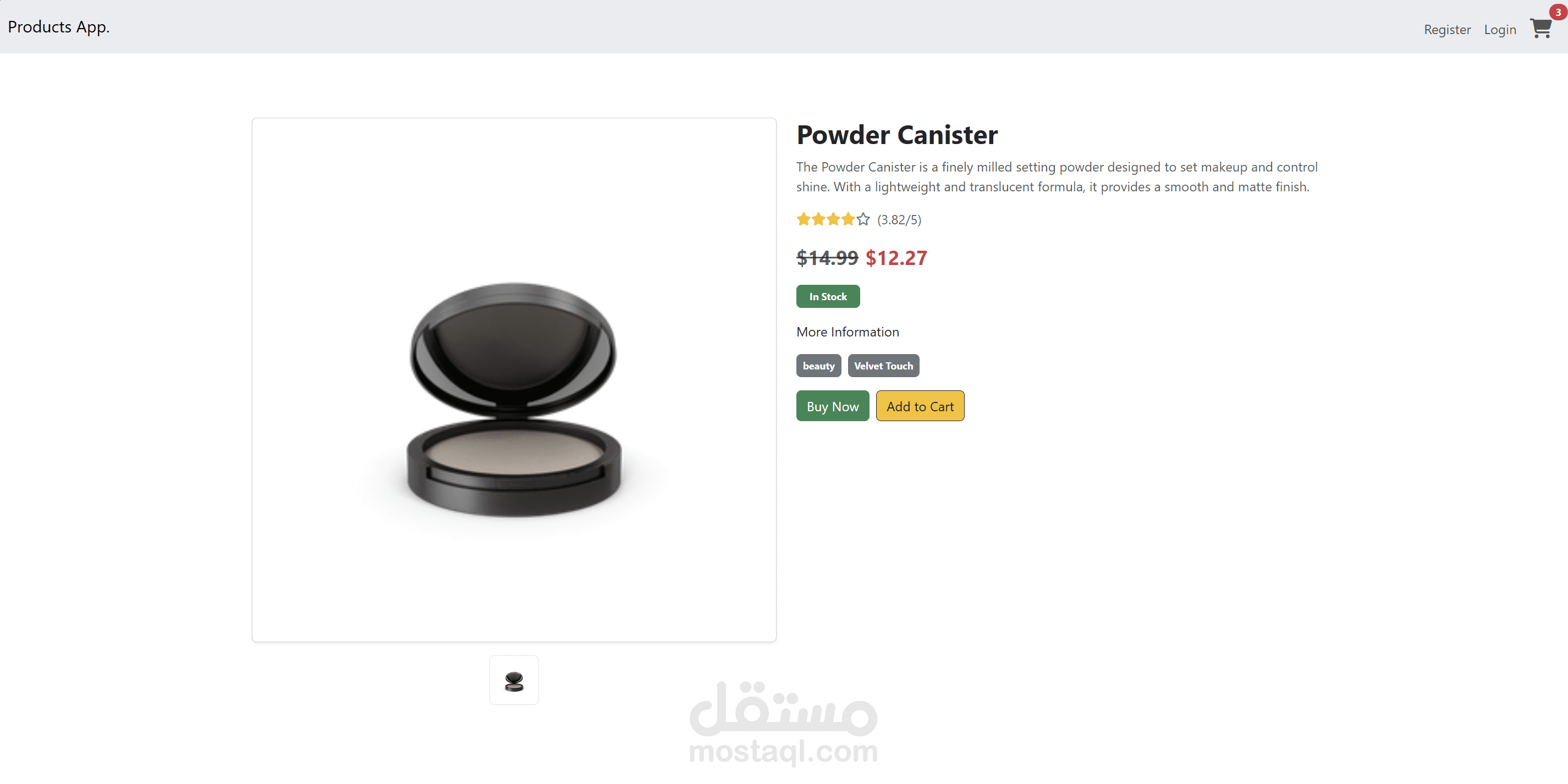Select the powder canister thumbnail

click(514, 680)
